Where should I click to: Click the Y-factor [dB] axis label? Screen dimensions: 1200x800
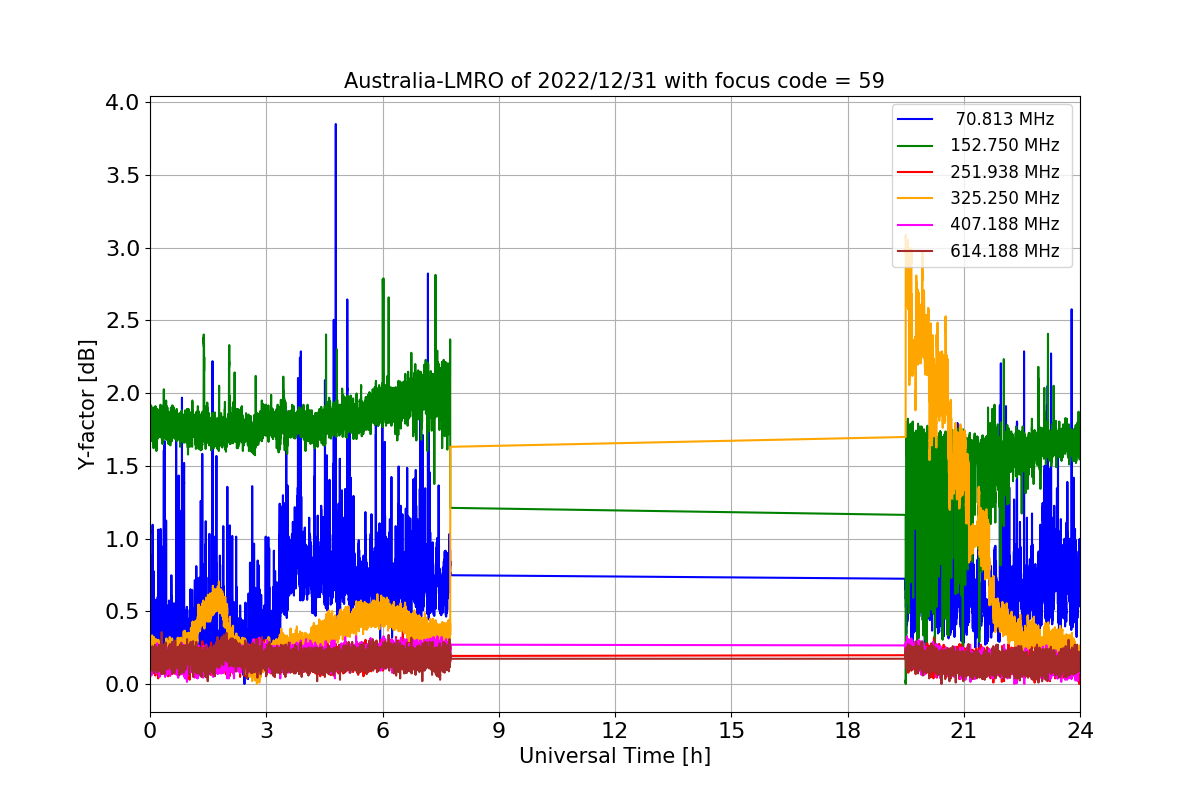tap(88, 405)
